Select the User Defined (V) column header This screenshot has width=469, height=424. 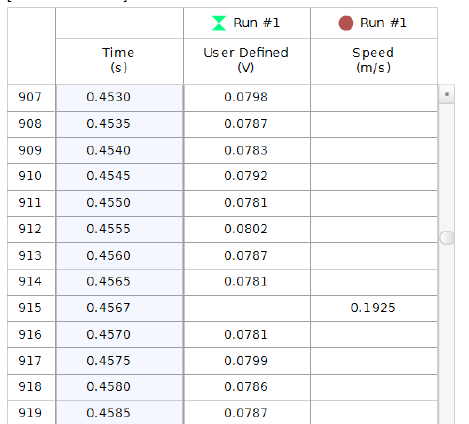(x=247, y=61)
